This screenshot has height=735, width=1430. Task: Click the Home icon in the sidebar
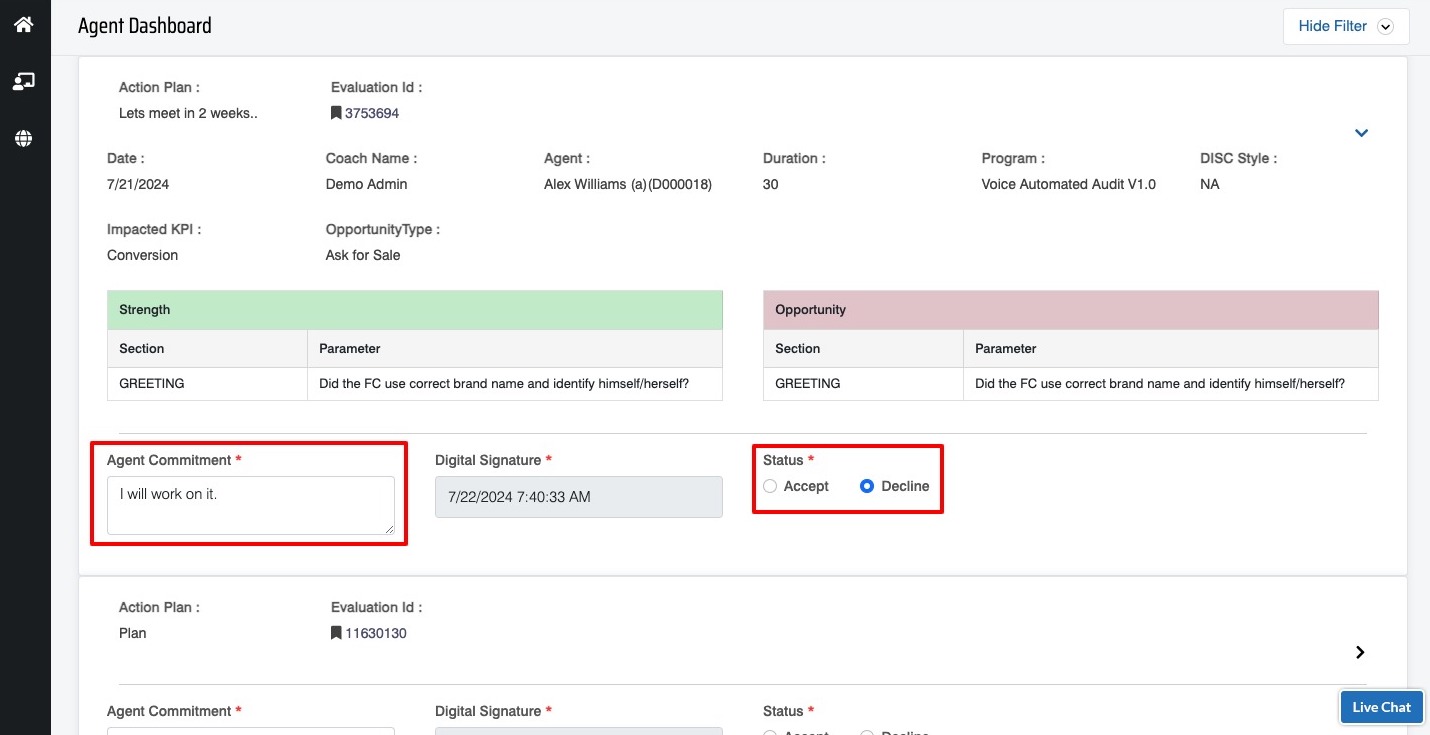point(24,24)
